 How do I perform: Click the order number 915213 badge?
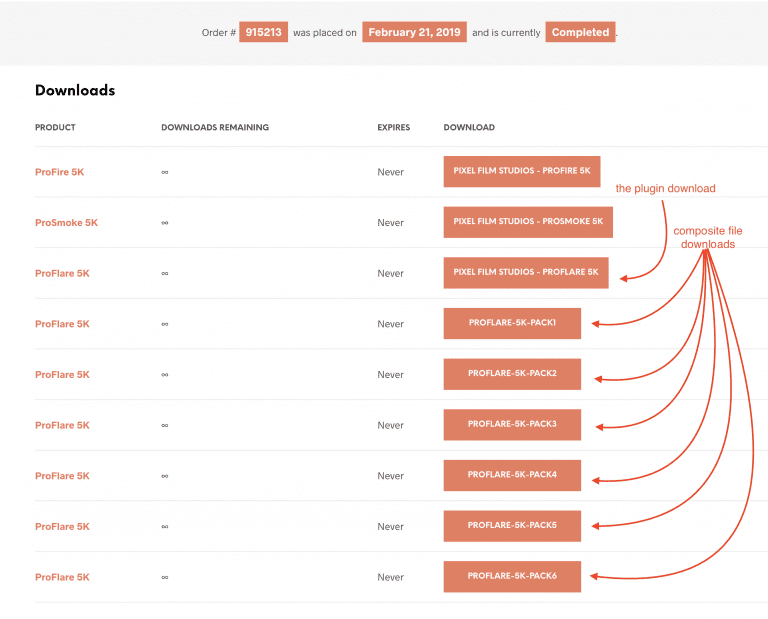tap(264, 32)
